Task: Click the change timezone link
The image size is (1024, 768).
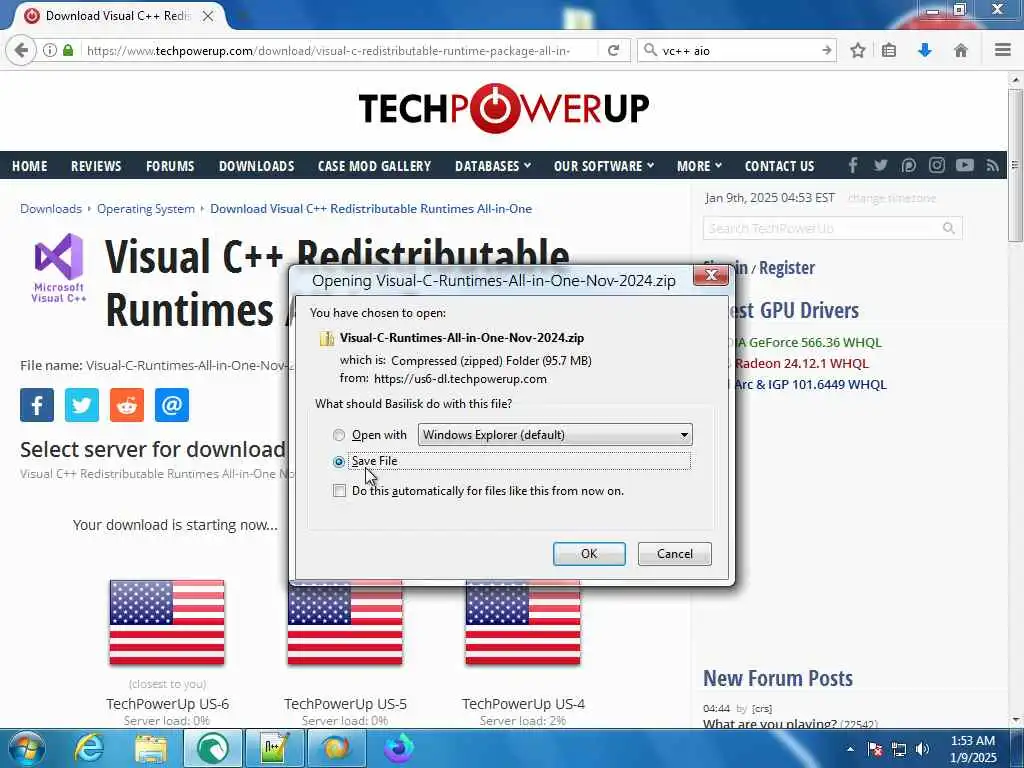Action: (x=891, y=198)
